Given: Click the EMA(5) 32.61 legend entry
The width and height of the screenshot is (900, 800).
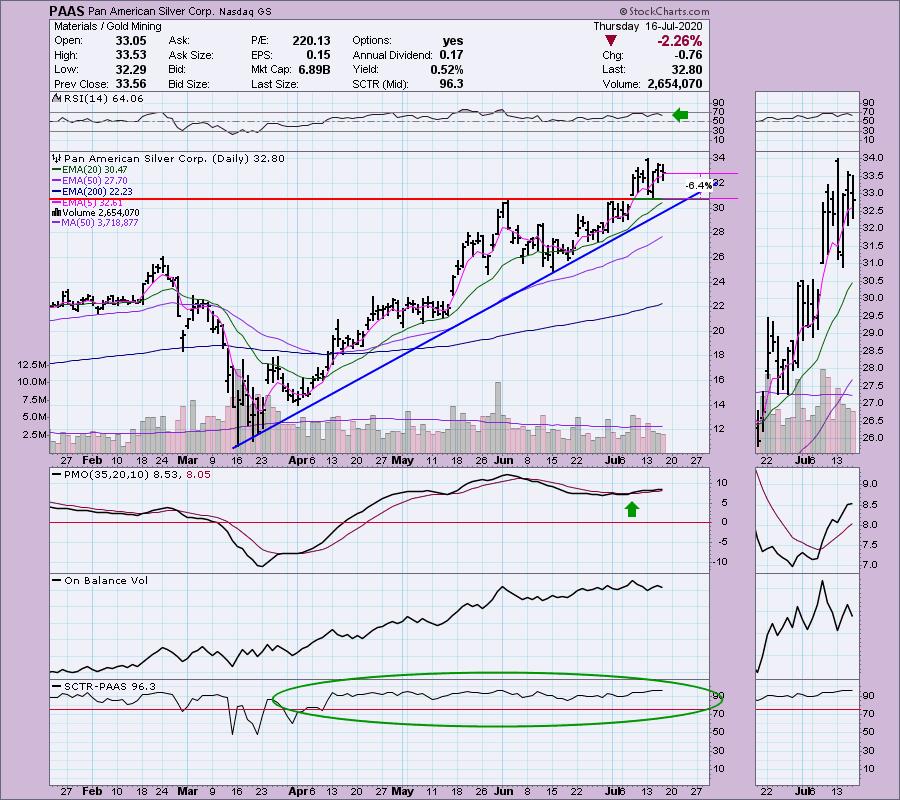Looking at the screenshot, I should [x=87, y=203].
